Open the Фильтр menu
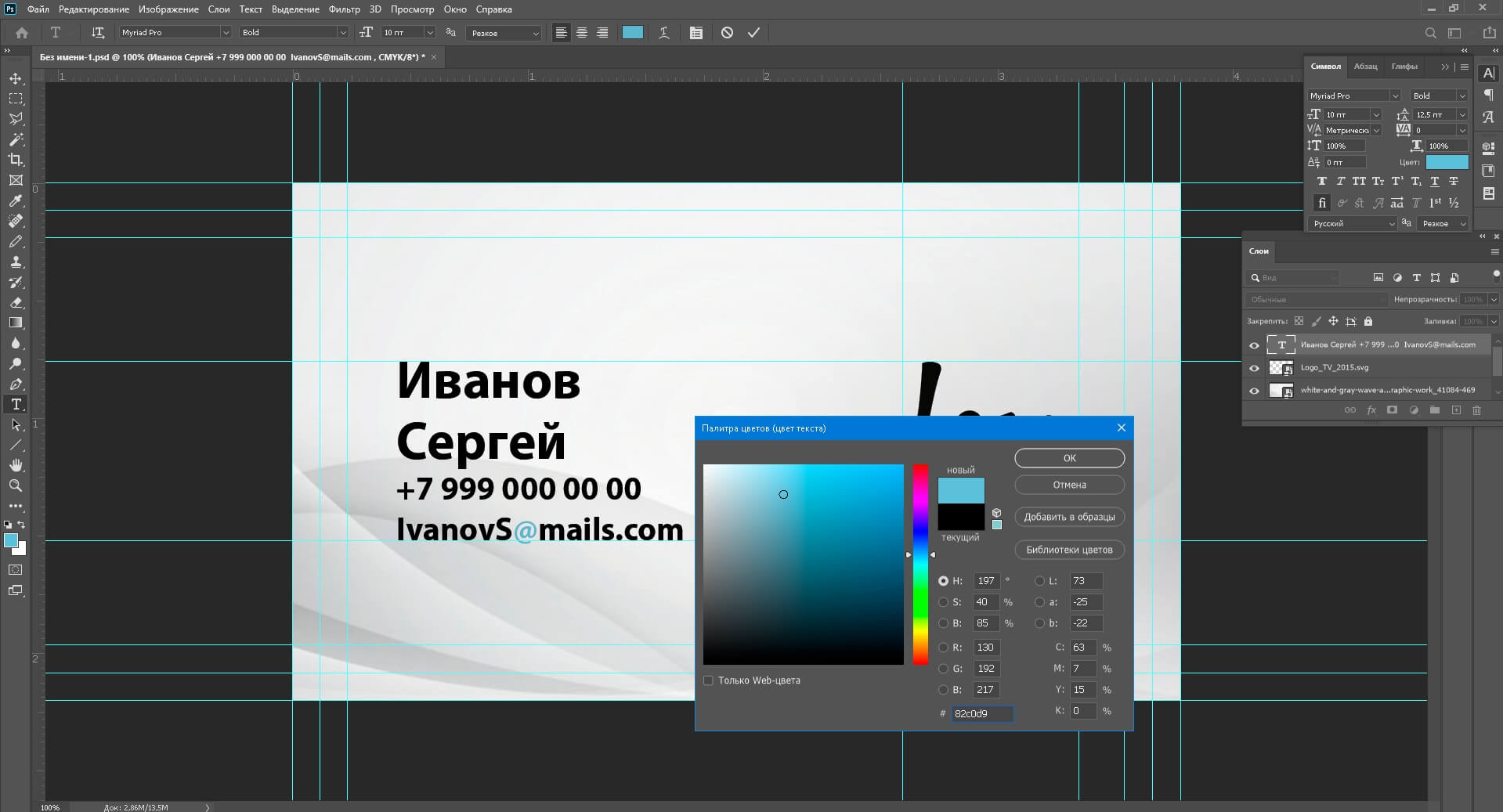 (x=344, y=9)
